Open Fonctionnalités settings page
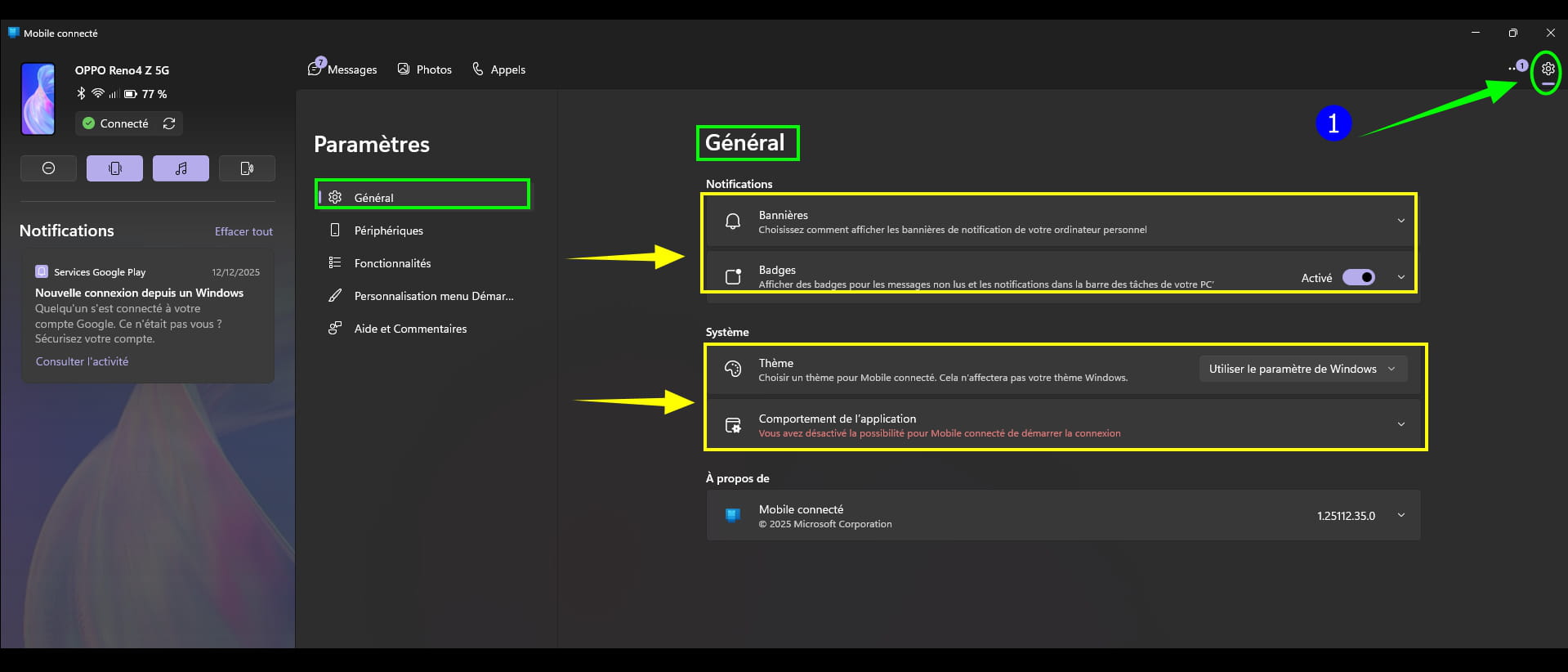The image size is (1568, 672). (x=392, y=263)
